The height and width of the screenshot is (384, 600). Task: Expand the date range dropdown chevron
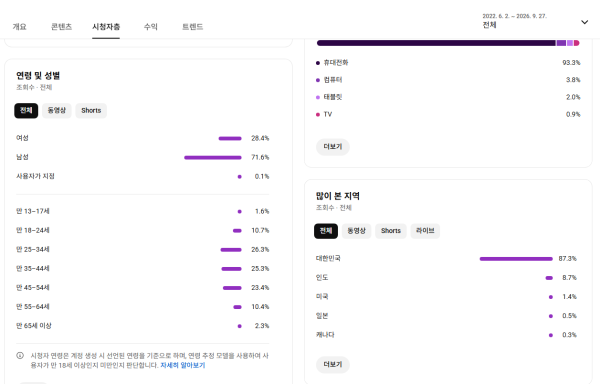584,22
